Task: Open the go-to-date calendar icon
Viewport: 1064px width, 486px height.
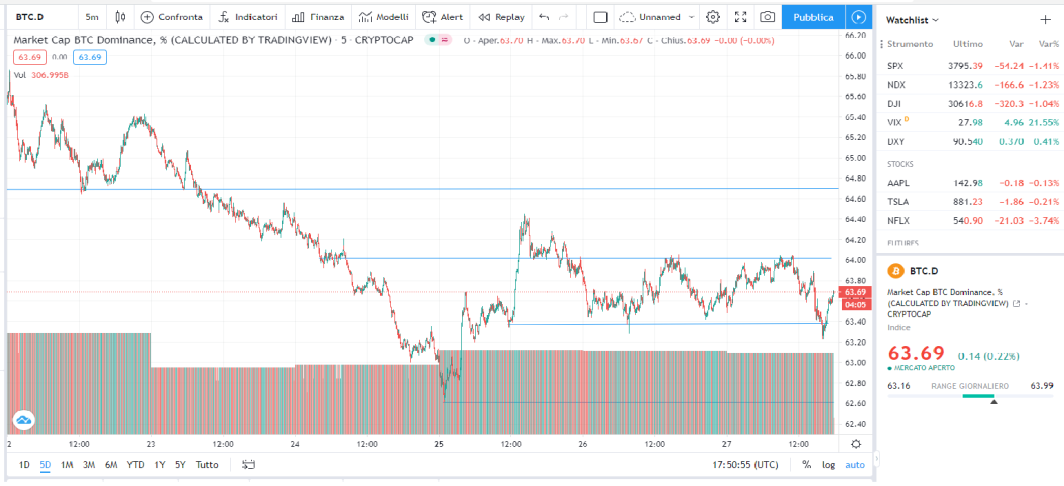Action: (x=248, y=465)
